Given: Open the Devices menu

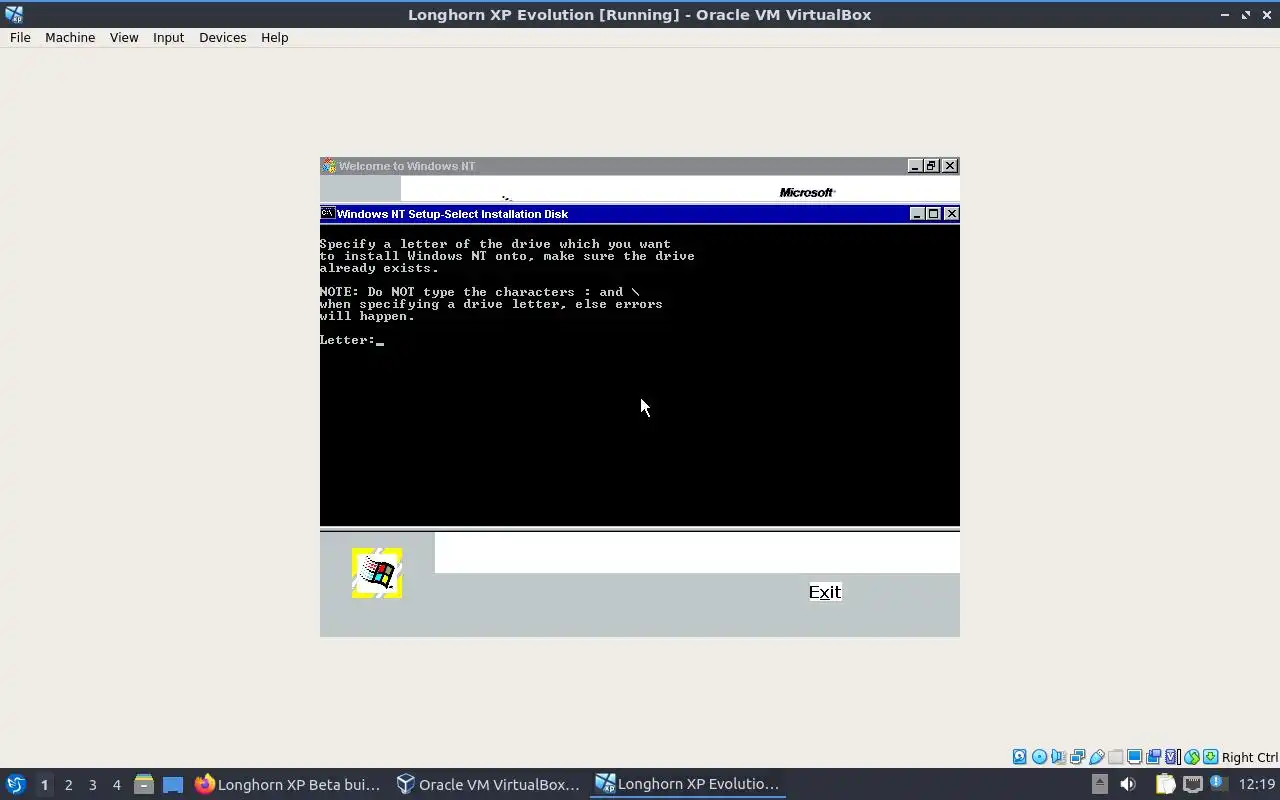Looking at the screenshot, I should tap(222, 37).
